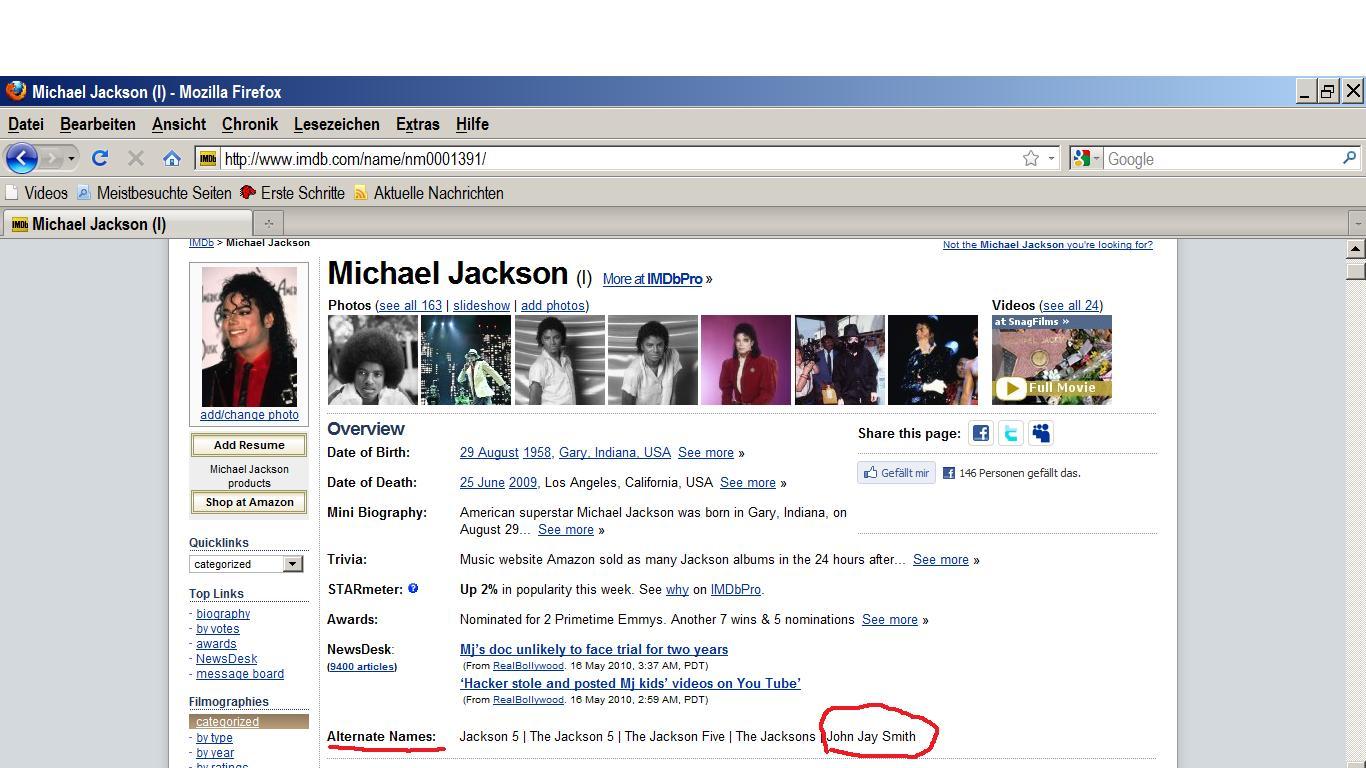The height and width of the screenshot is (768, 1366).
Task: Click the Gary, Indiana, USA link
Action: [x=615, y=453]
